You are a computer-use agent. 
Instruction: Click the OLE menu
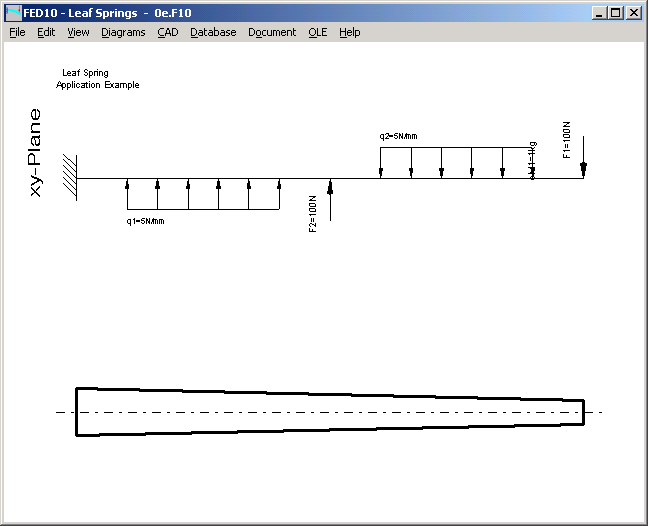tap(317, 32)
